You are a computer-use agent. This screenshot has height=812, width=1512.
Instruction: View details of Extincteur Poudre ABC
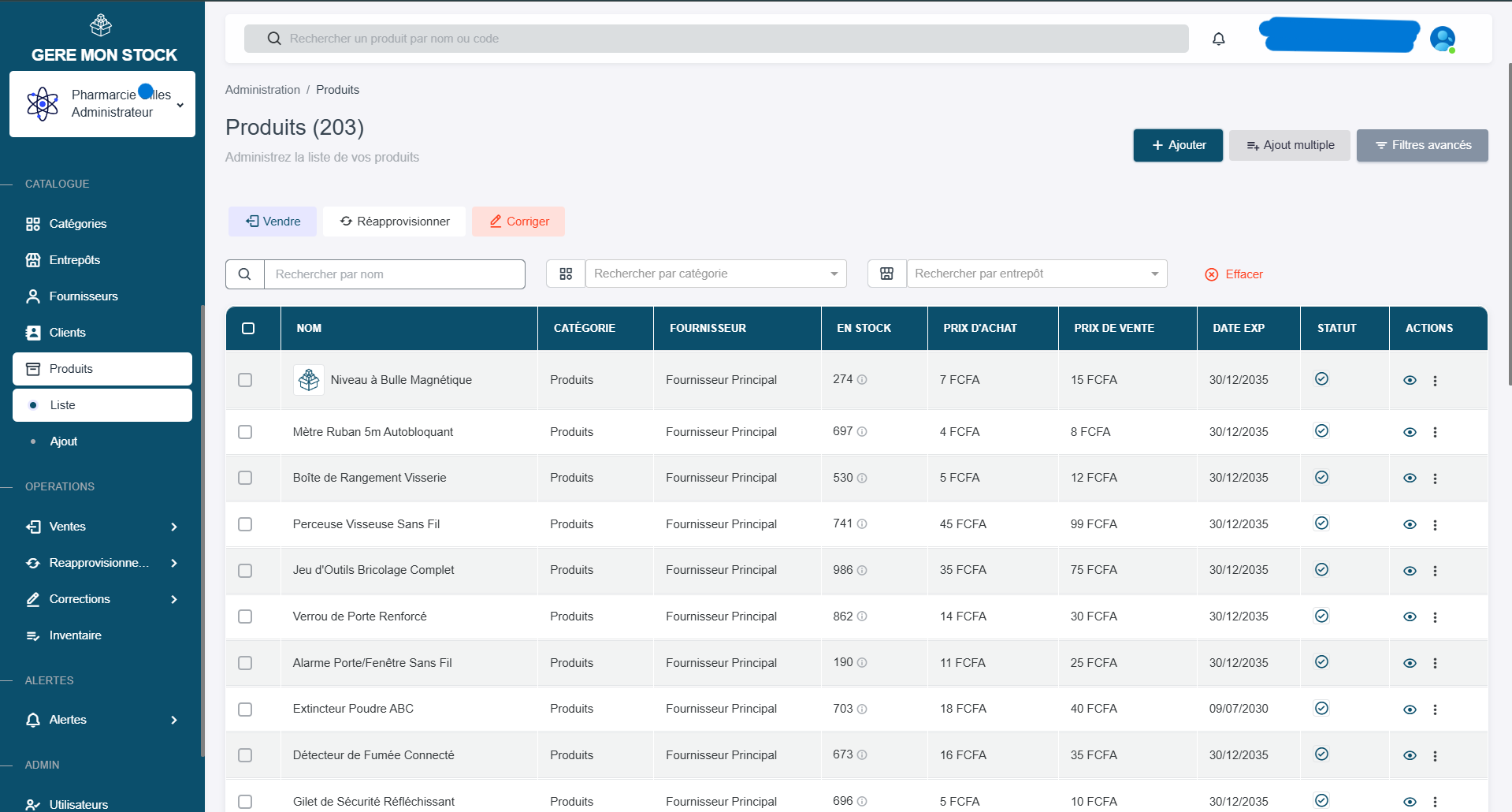[x=1410, y=710]
